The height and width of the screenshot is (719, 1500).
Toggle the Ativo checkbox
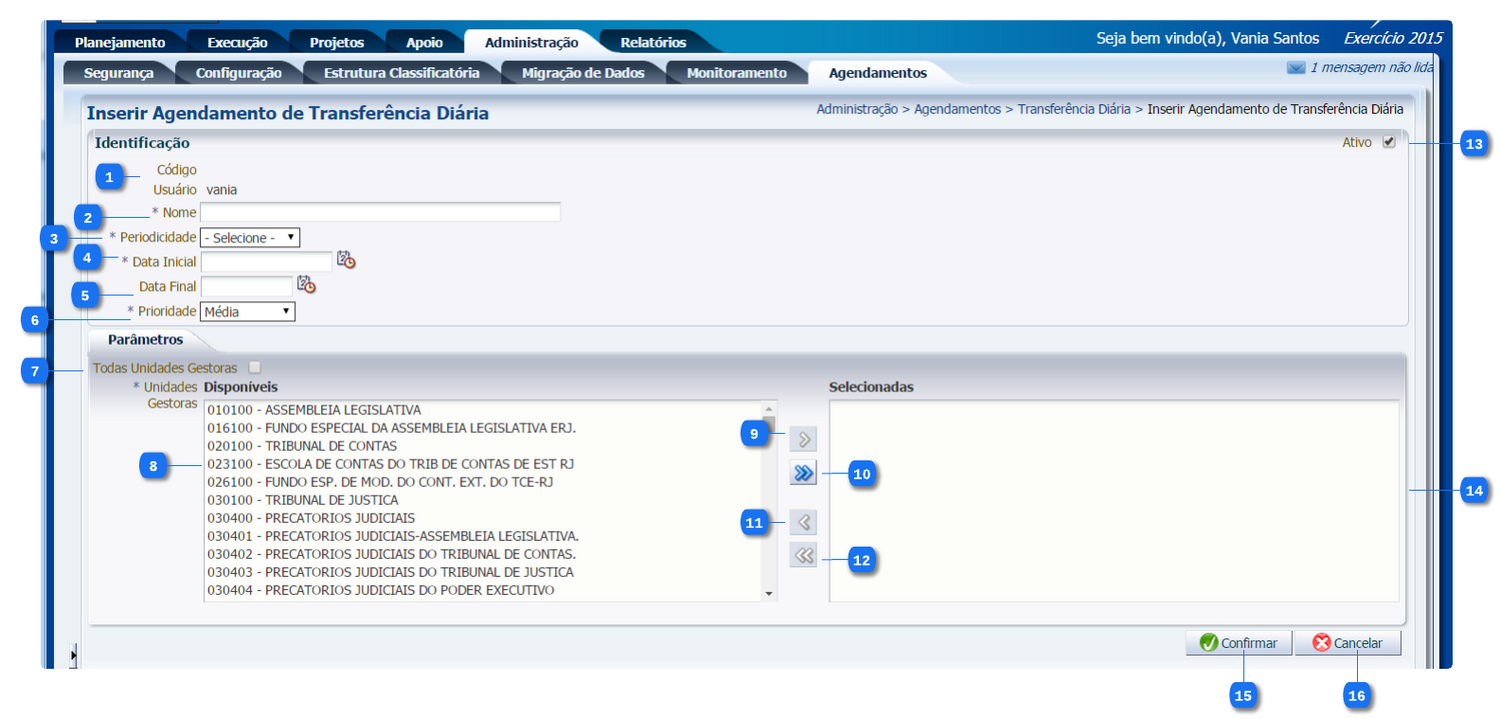point(1389,142)
